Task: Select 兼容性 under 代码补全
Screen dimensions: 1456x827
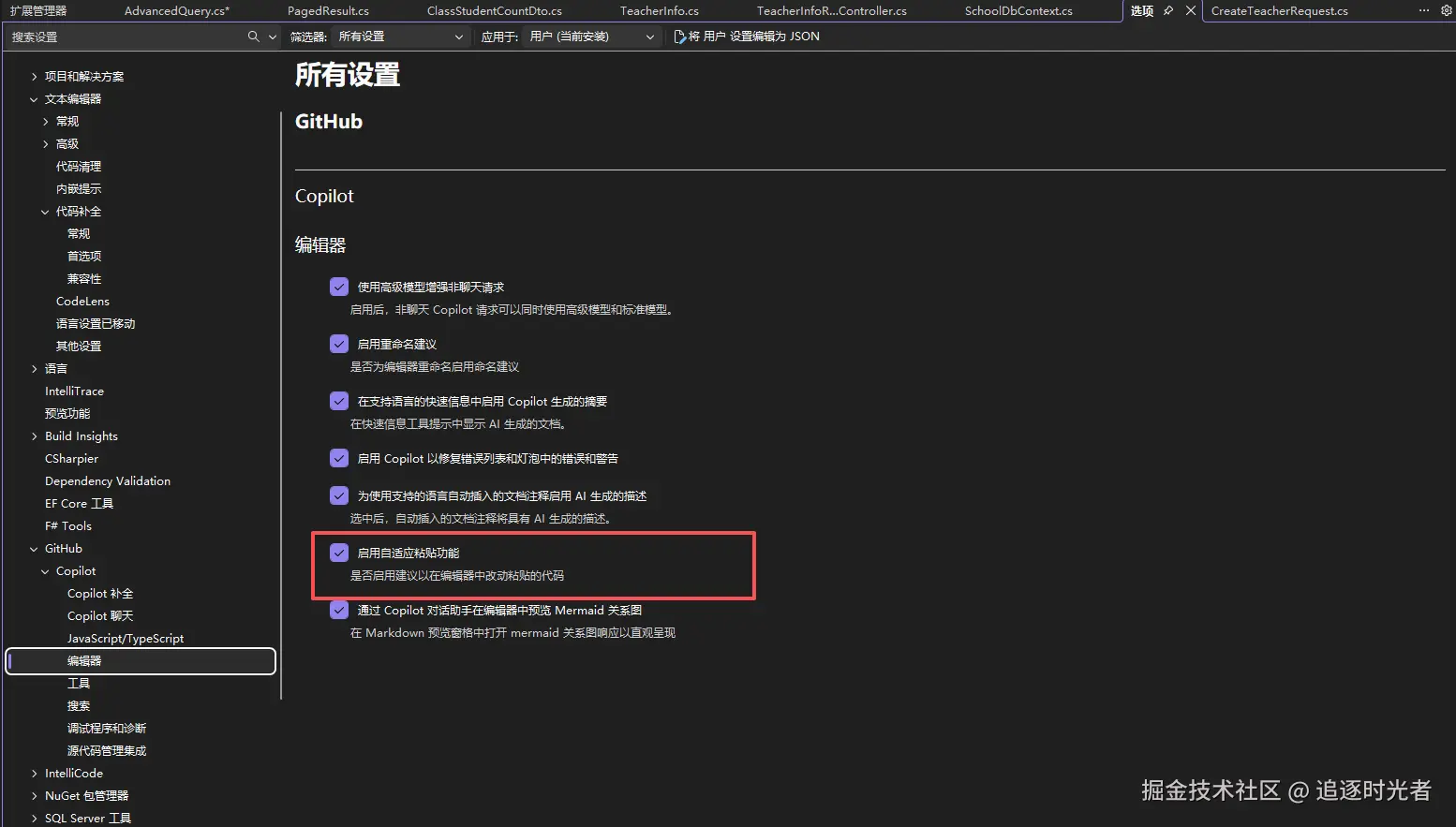Action: (x=84, y=279)
